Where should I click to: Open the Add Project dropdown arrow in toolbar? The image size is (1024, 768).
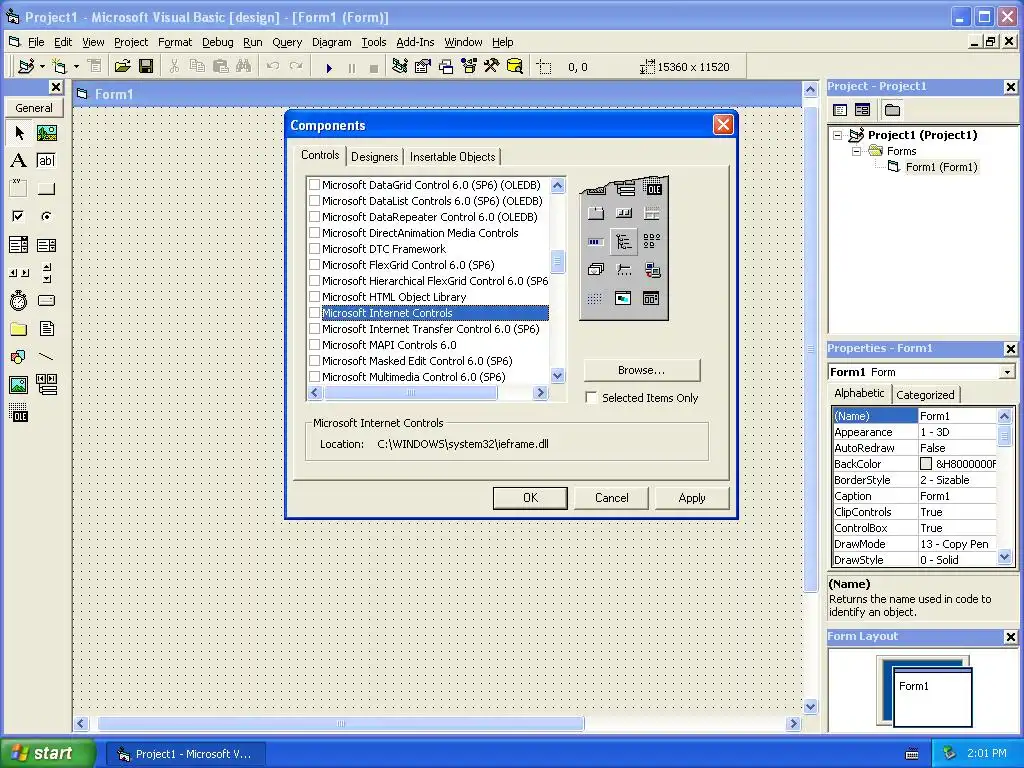(x=42, y=67)
